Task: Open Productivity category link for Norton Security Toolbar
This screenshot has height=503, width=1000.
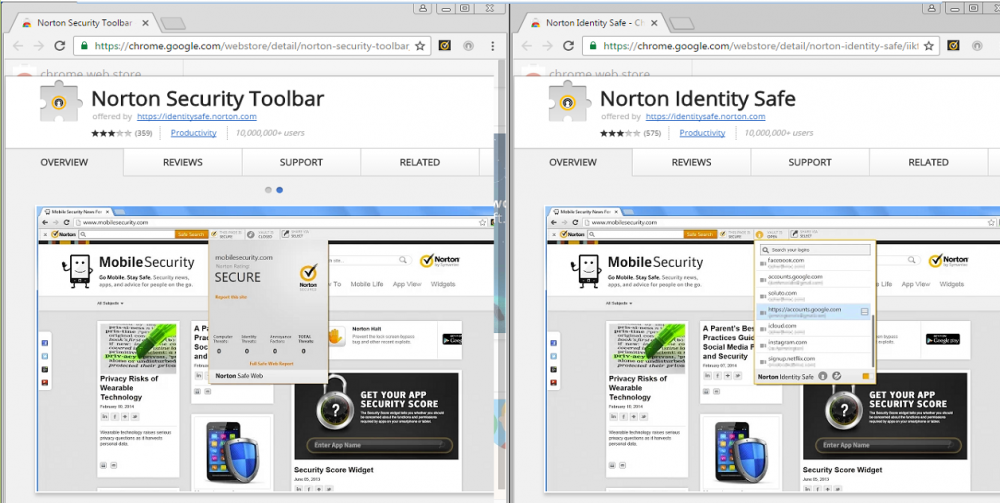Action: point(194,133)
